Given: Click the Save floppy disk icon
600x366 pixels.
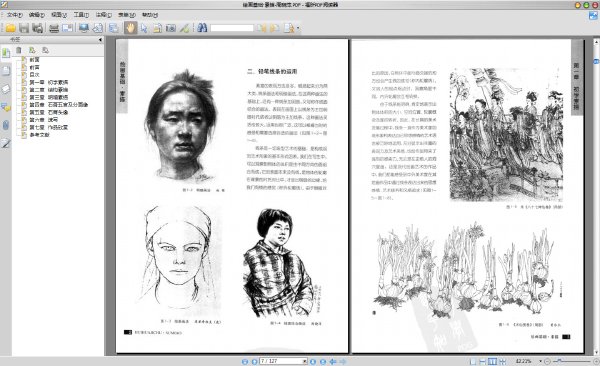Looking at the screenshot, I should coord(24,28).
